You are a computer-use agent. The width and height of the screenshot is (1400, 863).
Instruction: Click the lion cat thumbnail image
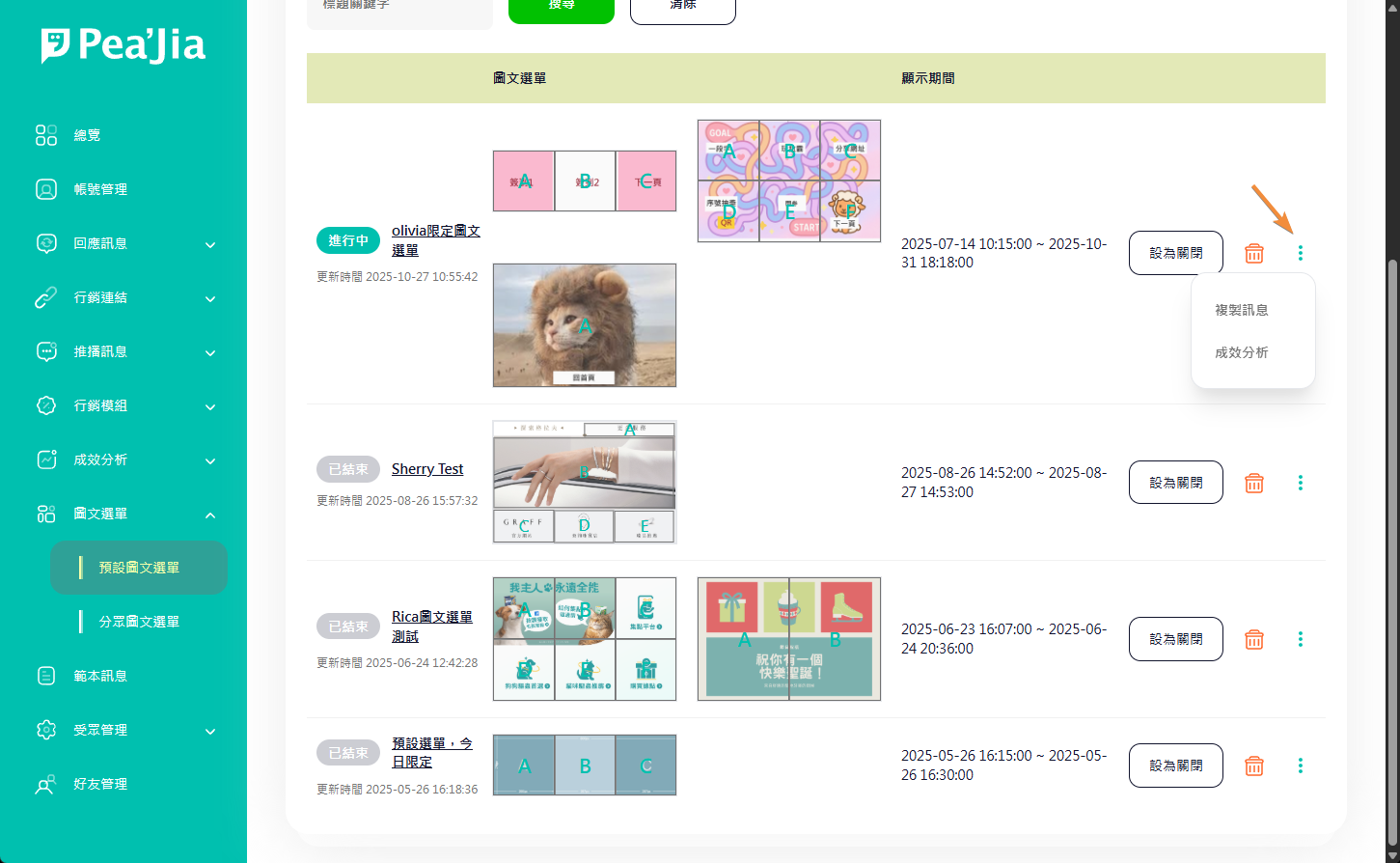pyautogui.click(x=585, y=325)
